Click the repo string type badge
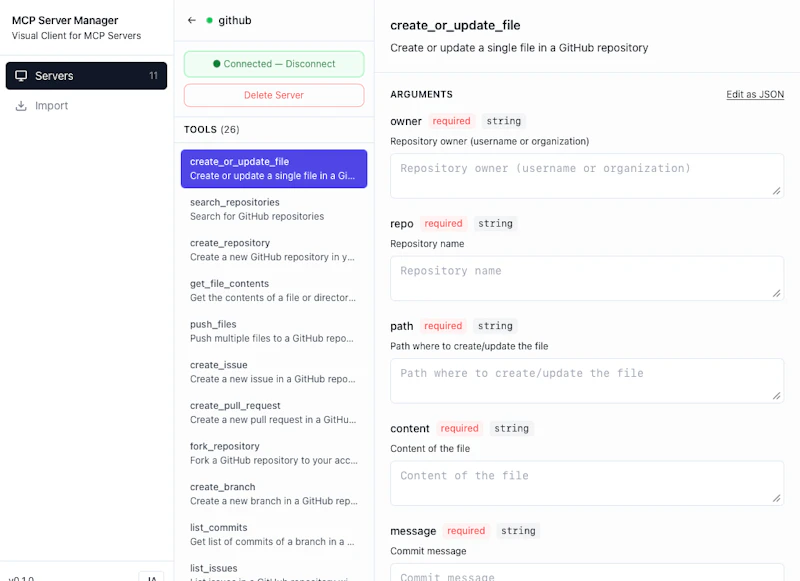The image size is (800, 581). [495, 223]
